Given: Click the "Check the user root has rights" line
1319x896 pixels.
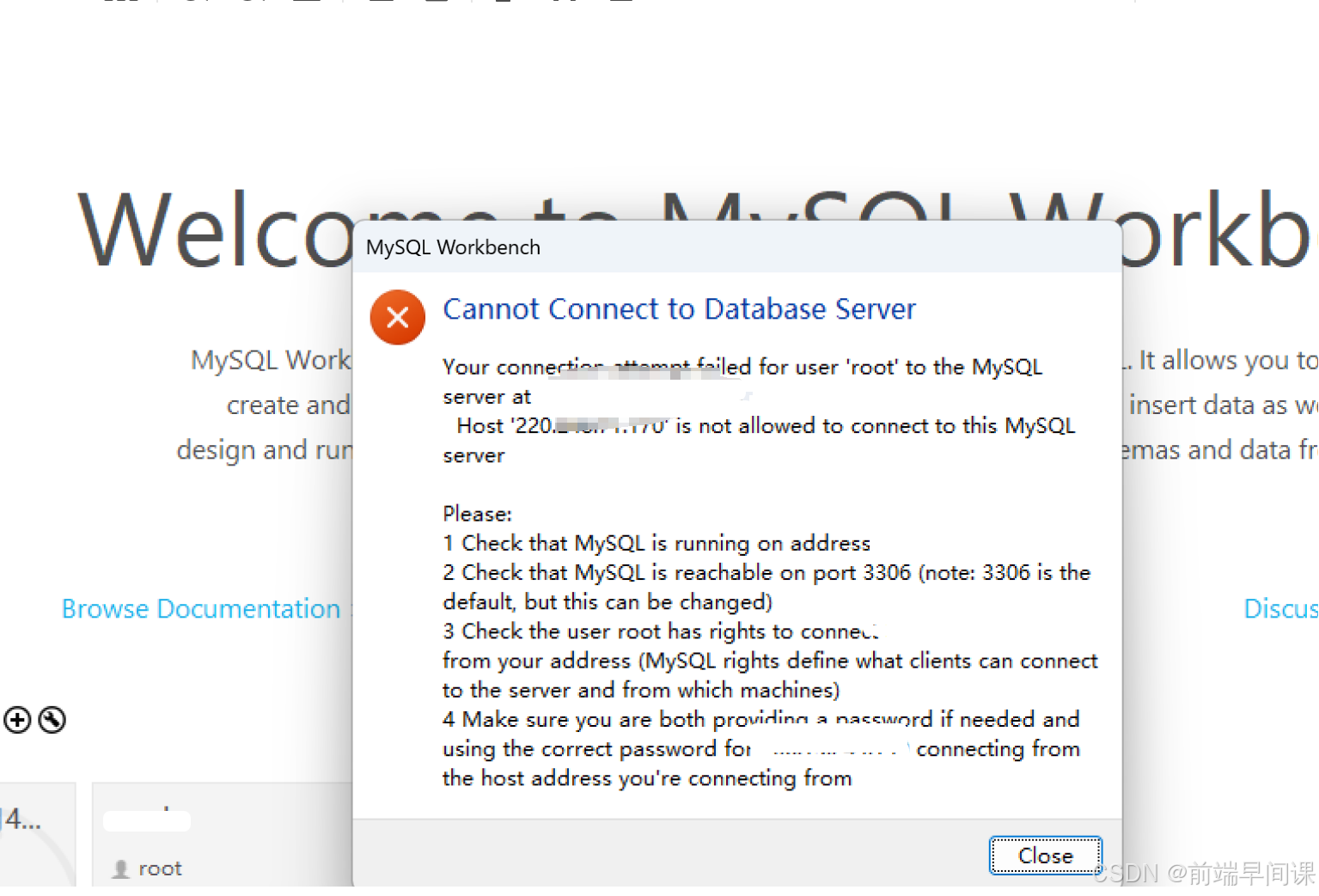Looking at the screenshot, I should coord(660,631).
